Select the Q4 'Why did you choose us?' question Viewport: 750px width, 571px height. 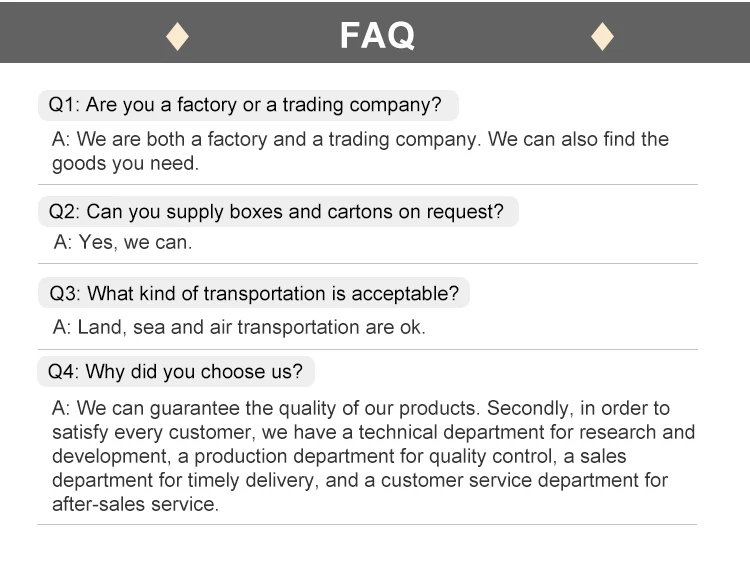coord(175,372)
